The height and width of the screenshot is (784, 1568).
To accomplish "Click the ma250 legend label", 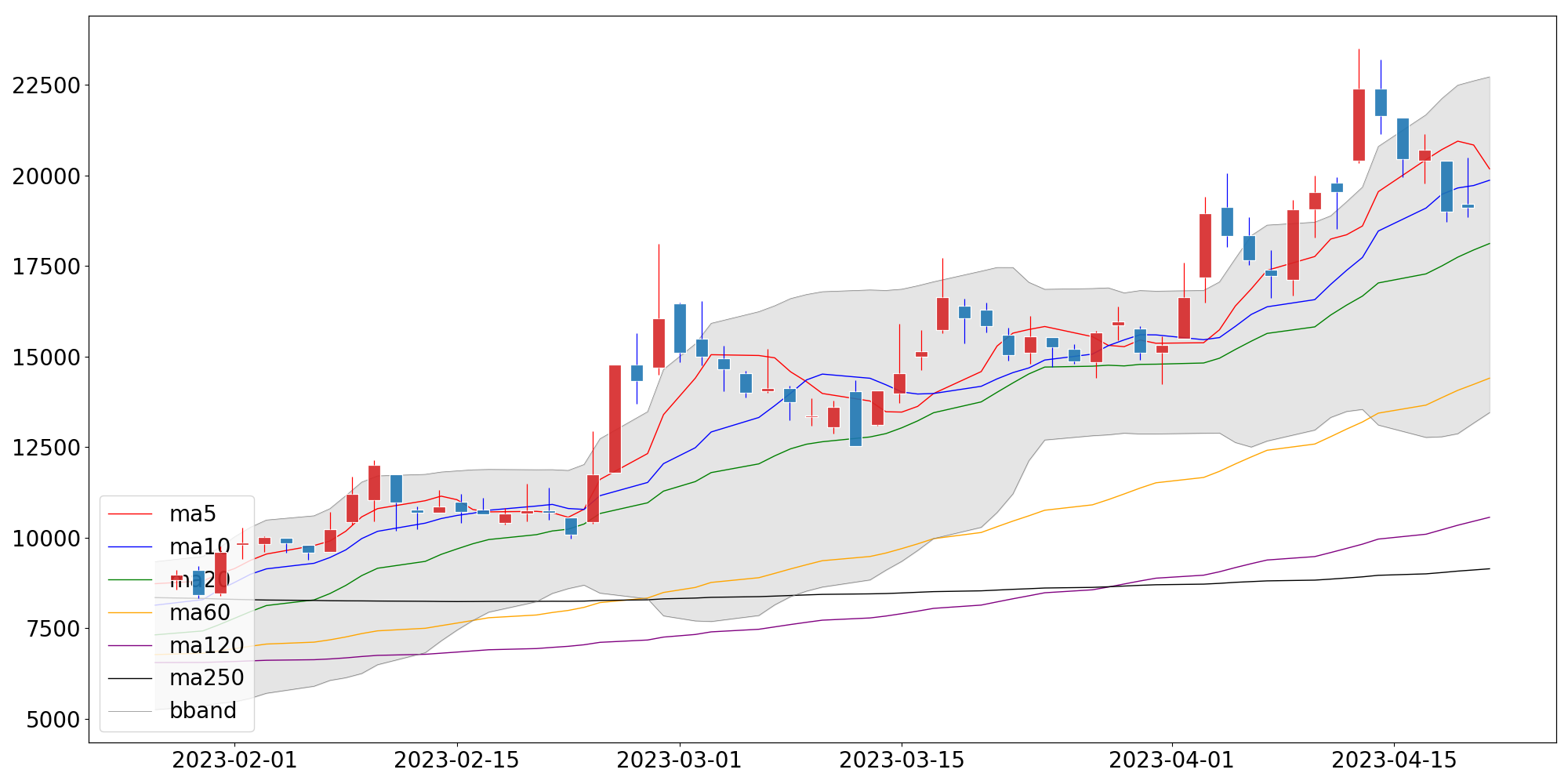I will (x=207, y=677).
